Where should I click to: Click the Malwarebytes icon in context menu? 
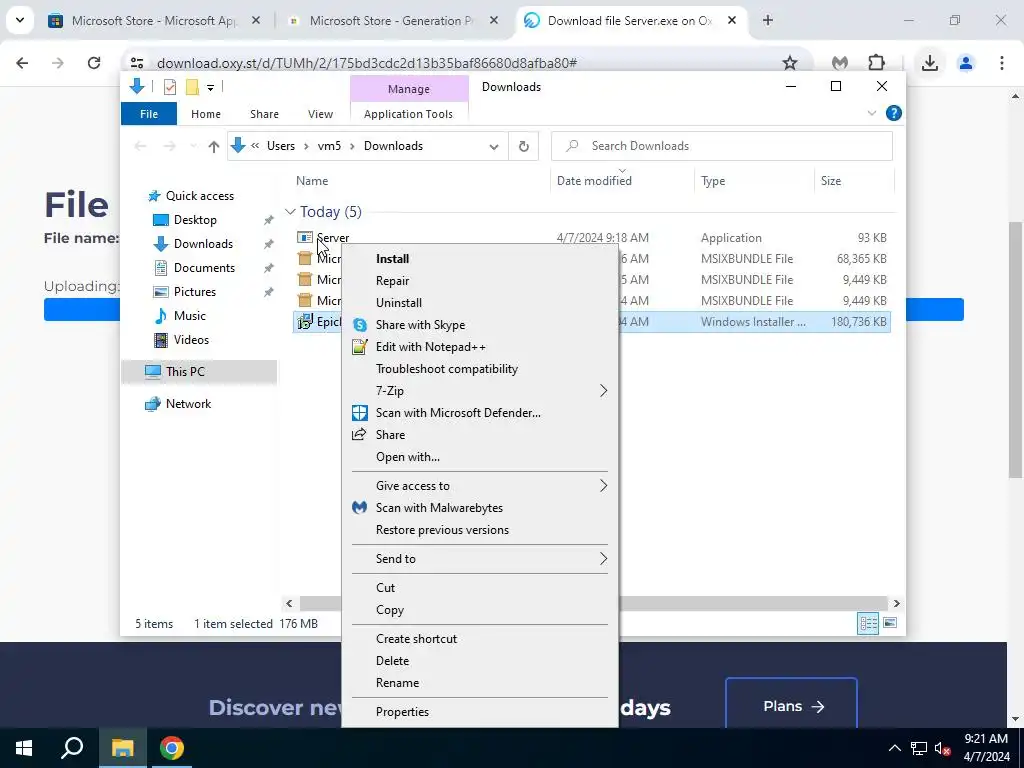360,507
